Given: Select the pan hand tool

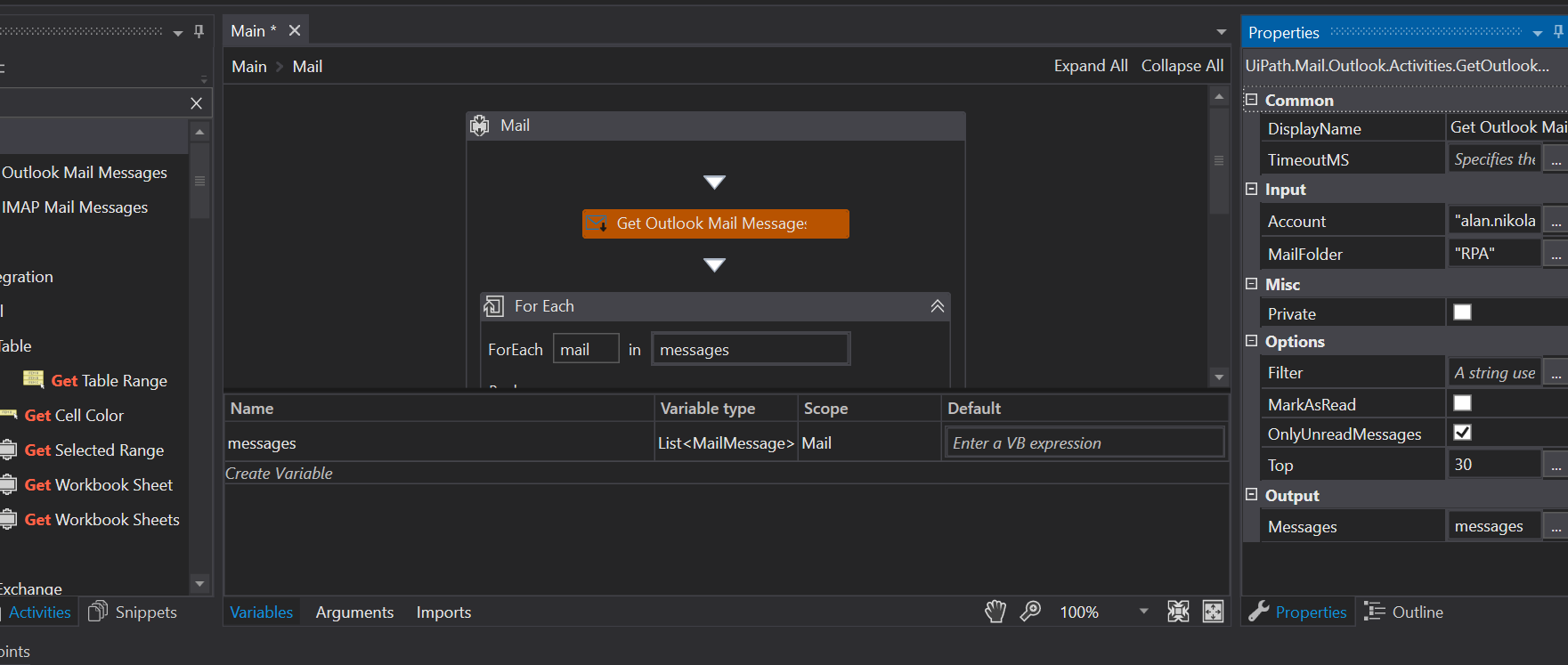Looking at the screenshot, I should coord(995,612).
